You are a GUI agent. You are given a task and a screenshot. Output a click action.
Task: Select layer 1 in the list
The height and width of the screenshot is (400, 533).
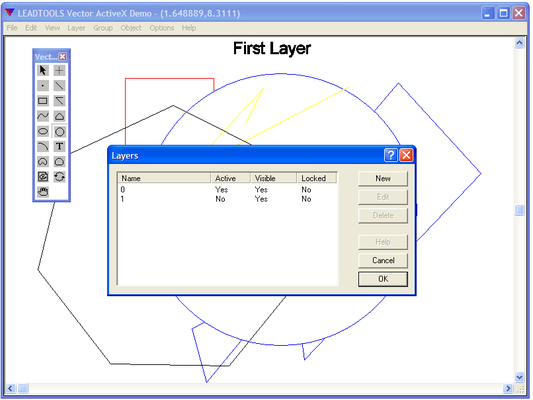pyautogui.click(x=227, y=199)
